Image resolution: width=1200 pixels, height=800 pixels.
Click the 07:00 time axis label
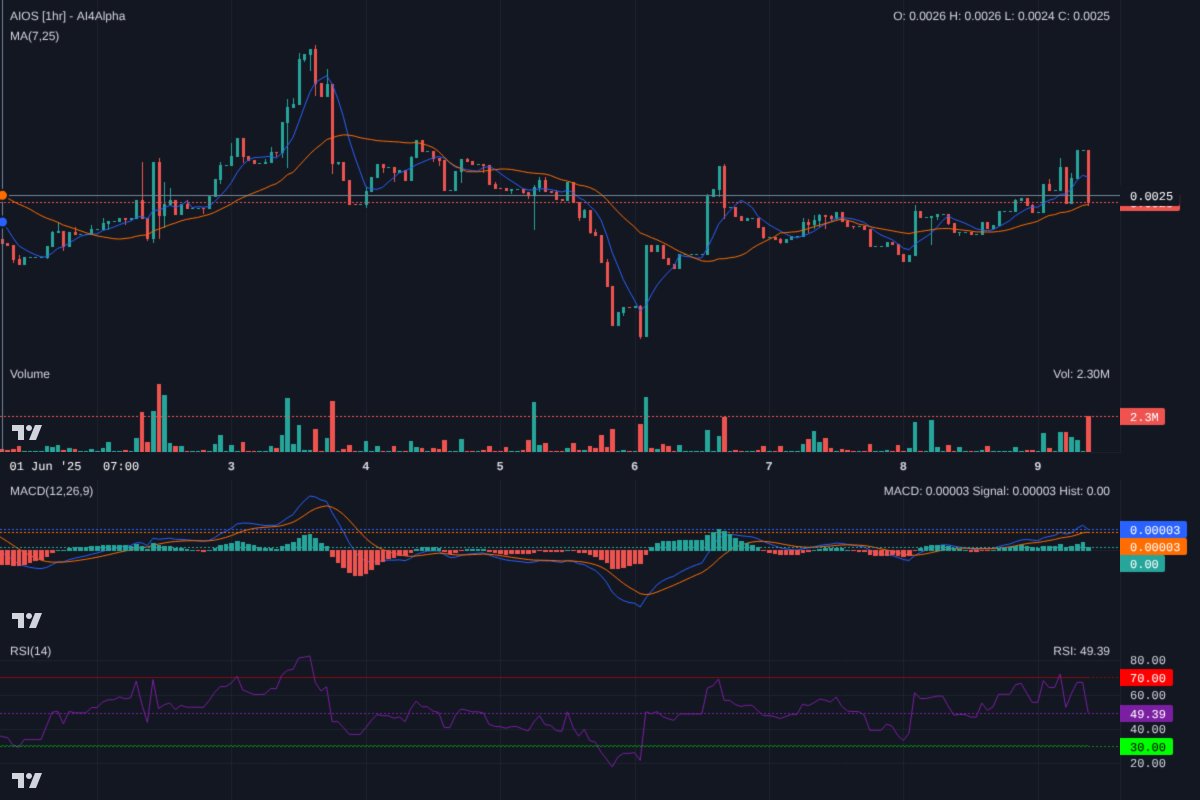[121, 466]
